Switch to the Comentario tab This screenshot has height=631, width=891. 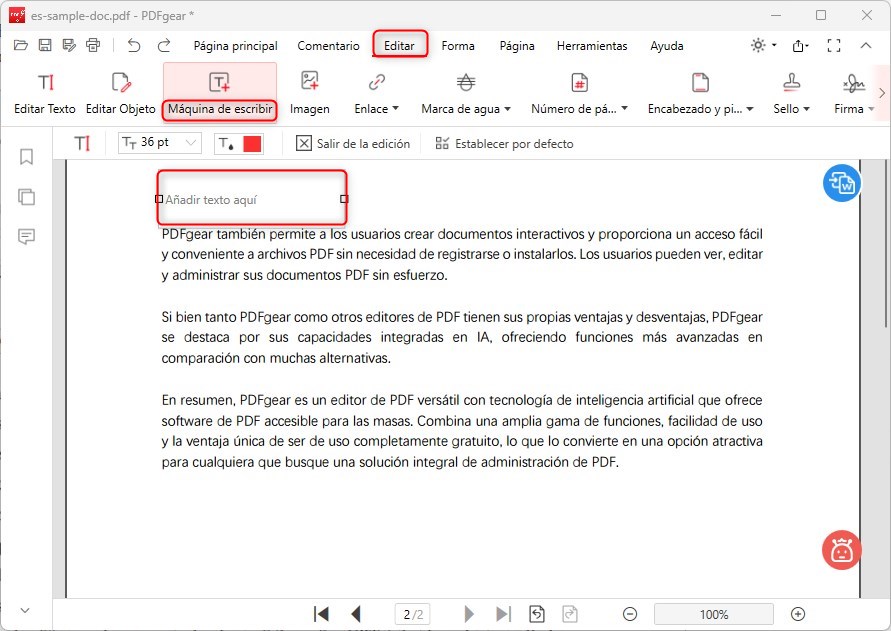pyautogui.click(x=328, y=46)
